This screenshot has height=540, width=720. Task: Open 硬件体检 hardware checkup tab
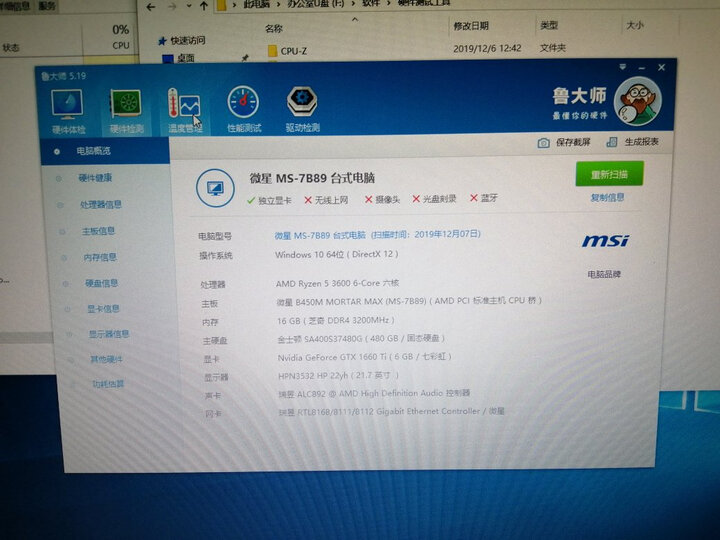click(x=68, y=112)
